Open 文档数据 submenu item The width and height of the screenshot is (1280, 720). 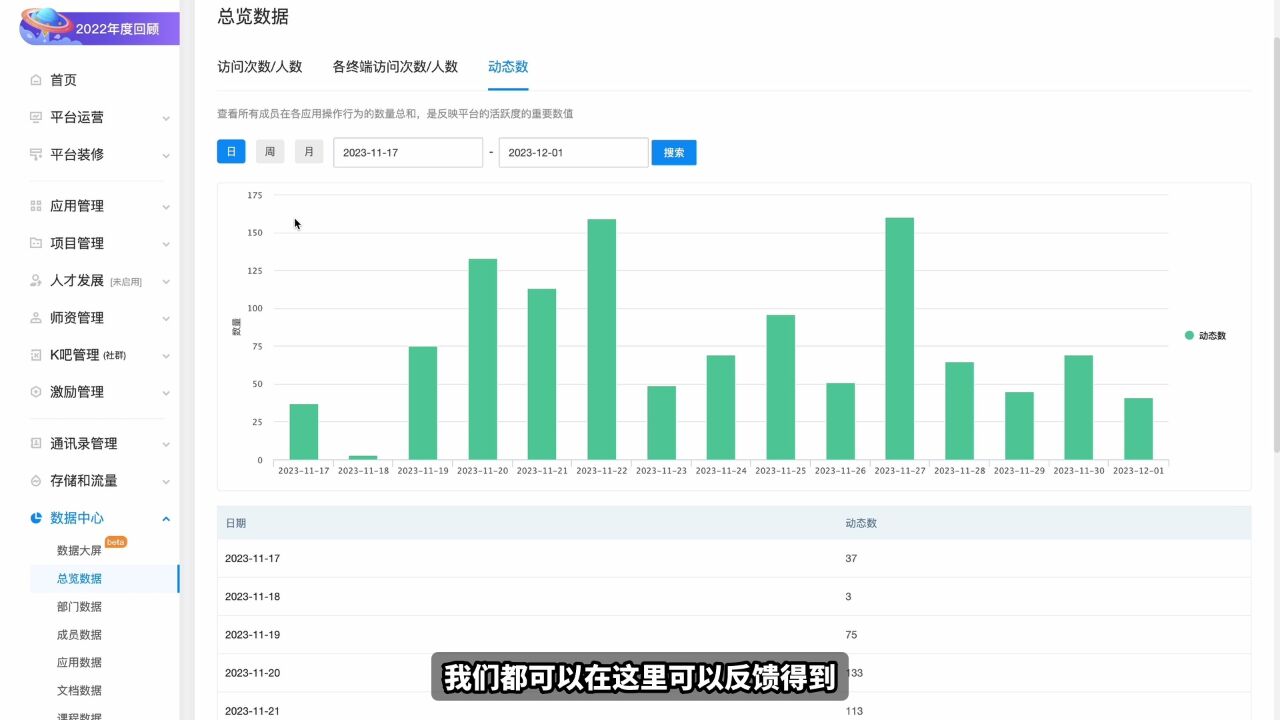coord(79,690)
